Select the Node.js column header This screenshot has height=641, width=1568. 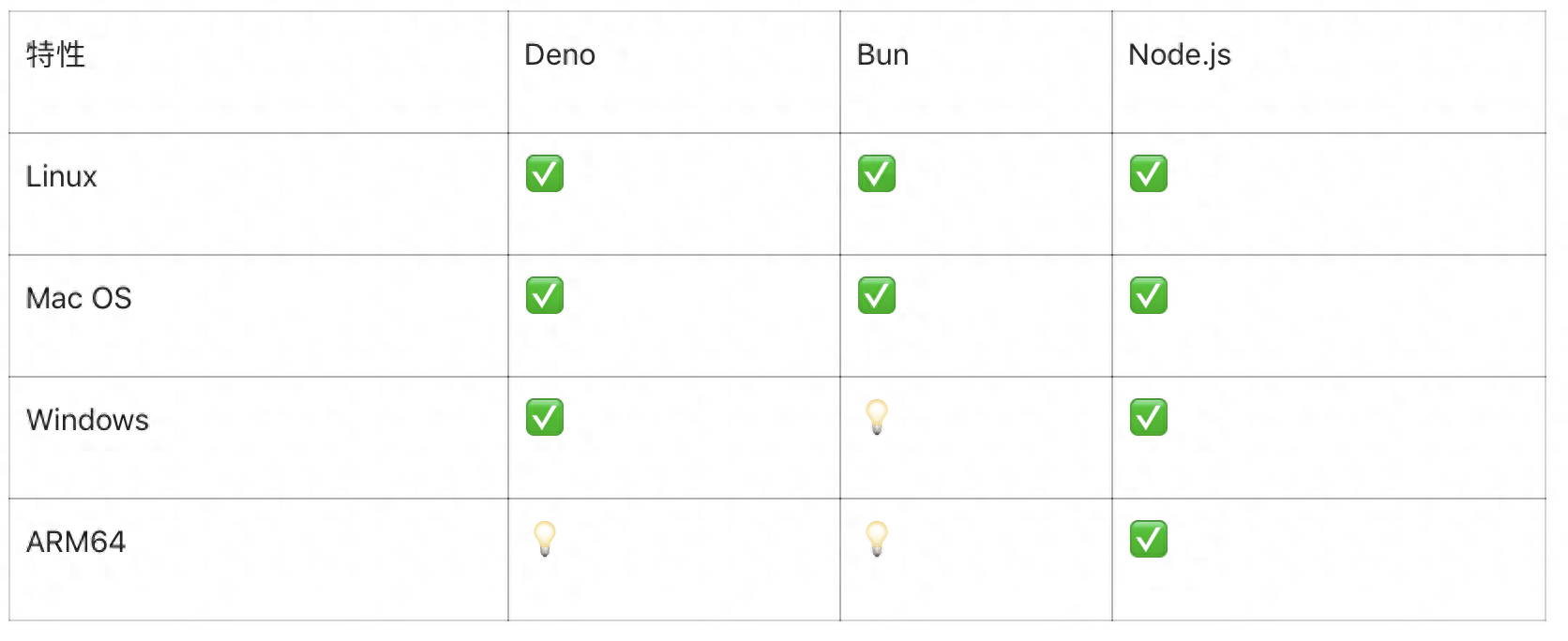1179,55
